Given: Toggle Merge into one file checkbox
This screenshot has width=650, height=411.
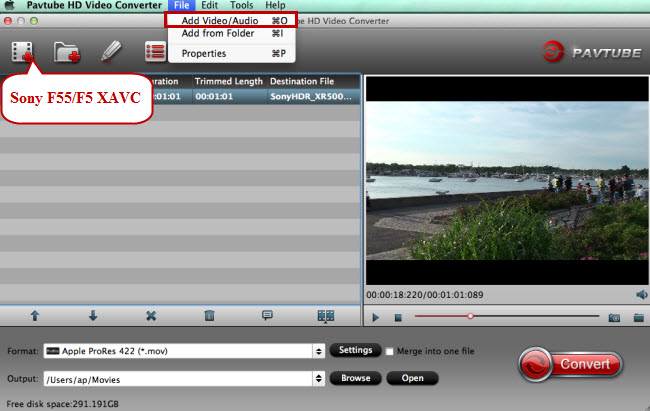Looking at the screenshot, I should (x=389, y=351).
